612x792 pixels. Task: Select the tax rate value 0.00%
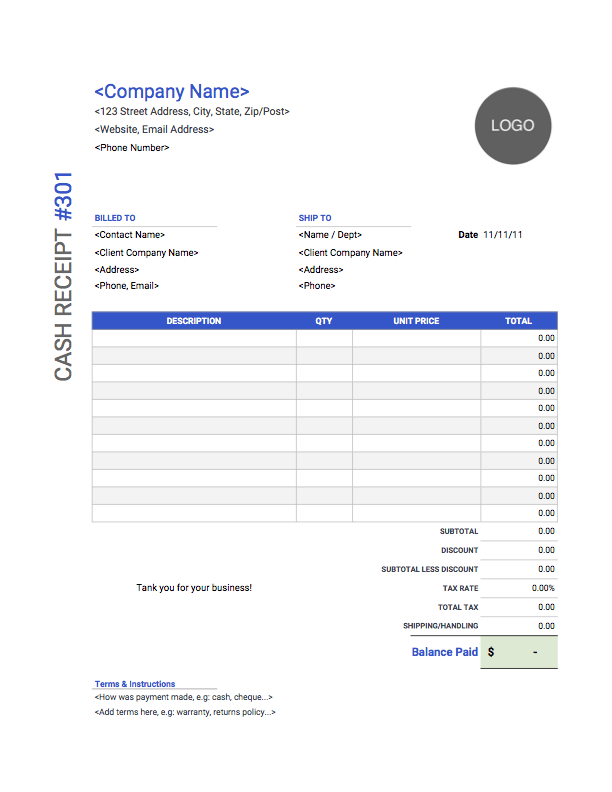point(543,588)
